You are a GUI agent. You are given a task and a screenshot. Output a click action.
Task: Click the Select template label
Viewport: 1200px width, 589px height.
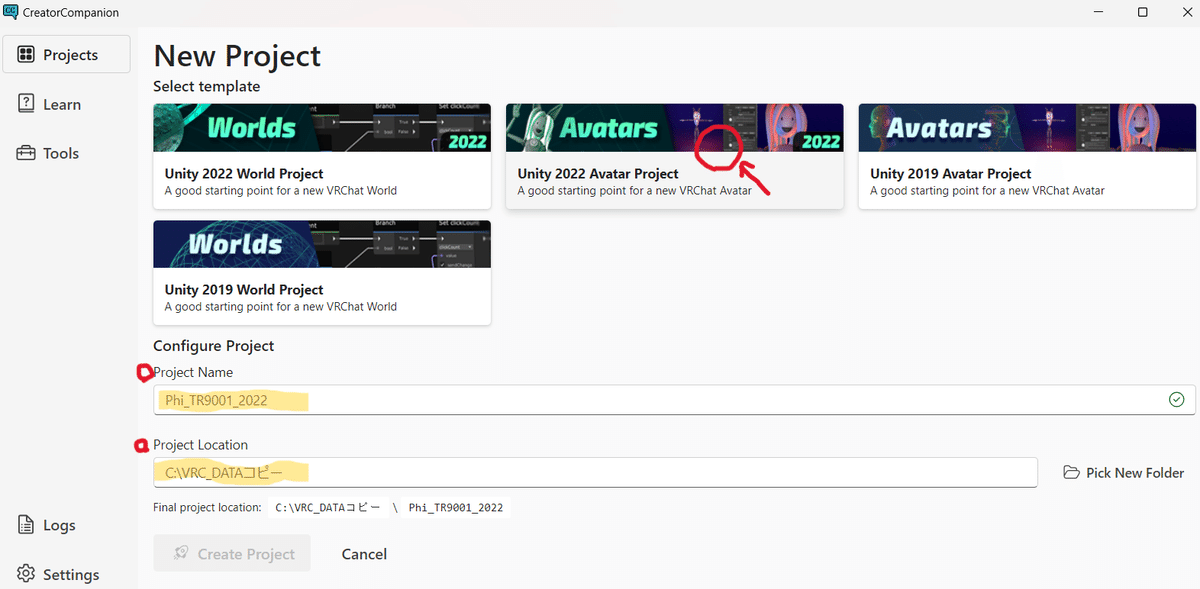click(206, 86)
